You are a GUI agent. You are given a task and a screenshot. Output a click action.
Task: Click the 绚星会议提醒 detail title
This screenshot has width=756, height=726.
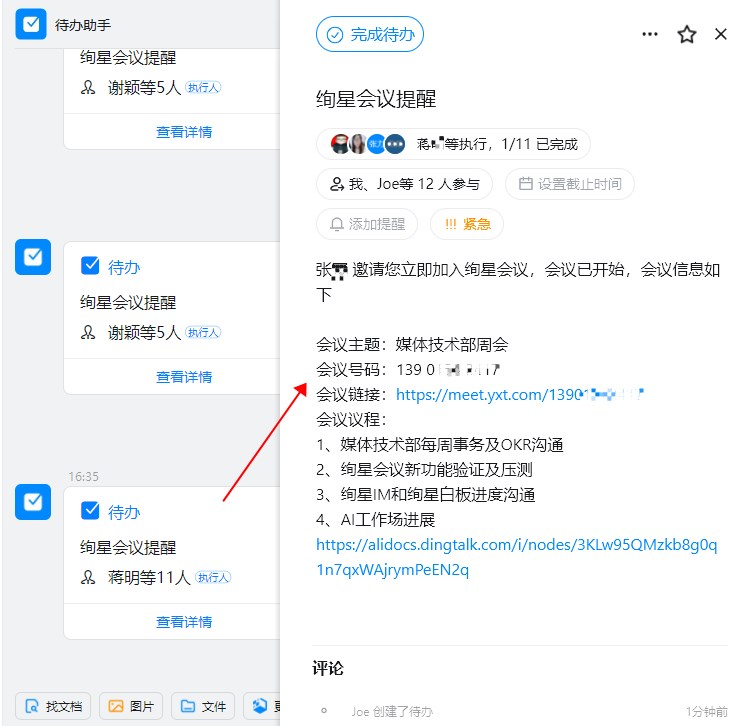pos(376,99)
